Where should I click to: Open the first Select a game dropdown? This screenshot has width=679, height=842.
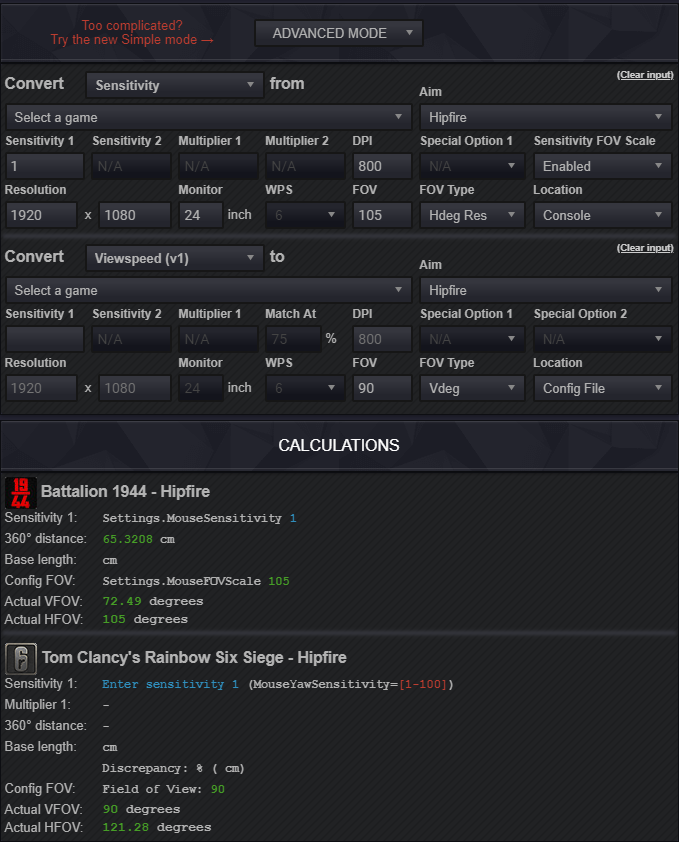tap(209, 117)
